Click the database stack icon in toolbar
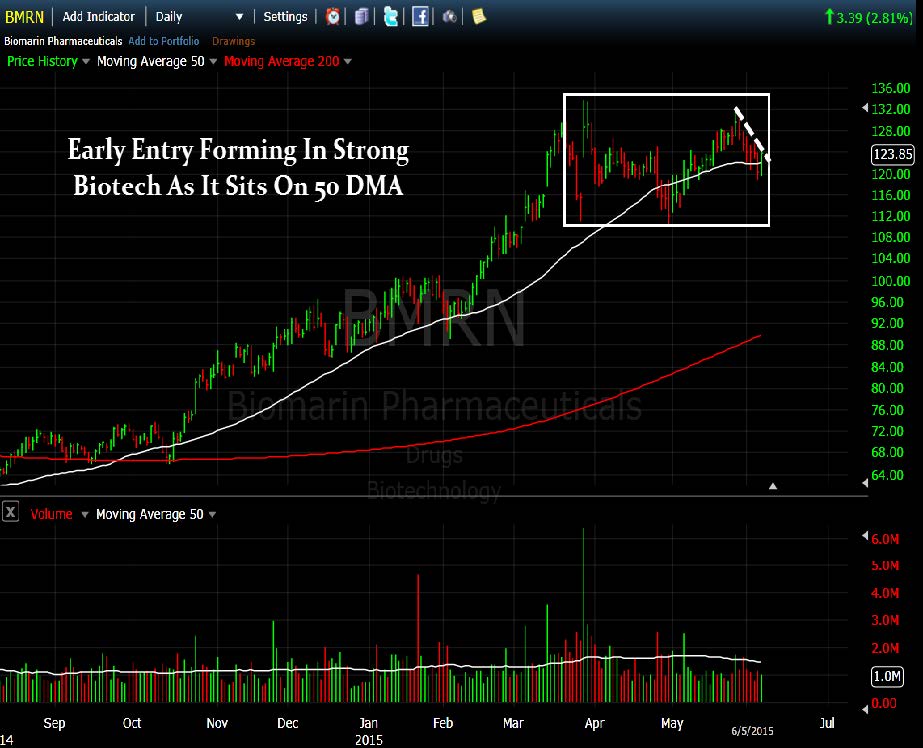Screen dimensions: 923x748 point(361,16)
